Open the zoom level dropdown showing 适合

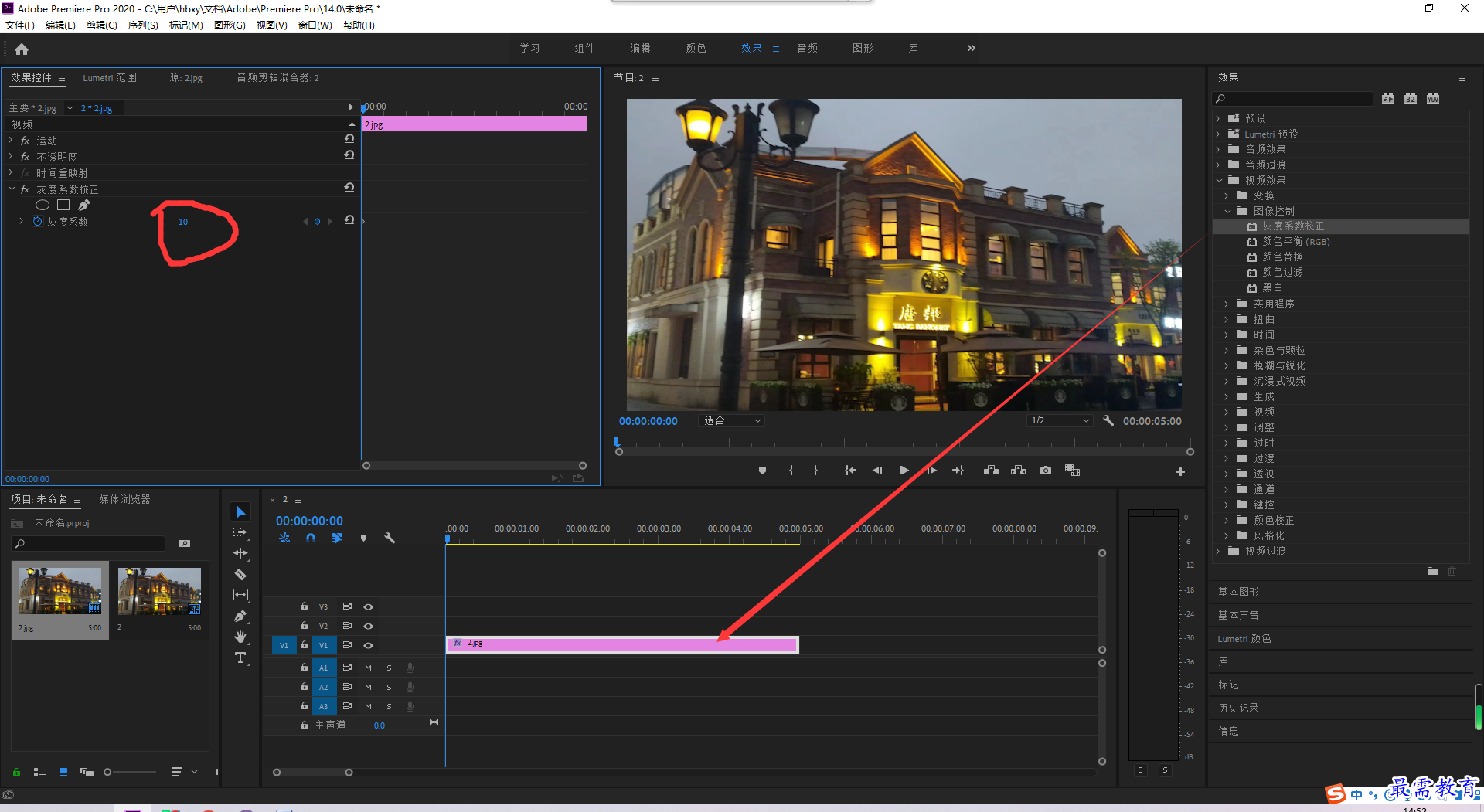[732, 421]
